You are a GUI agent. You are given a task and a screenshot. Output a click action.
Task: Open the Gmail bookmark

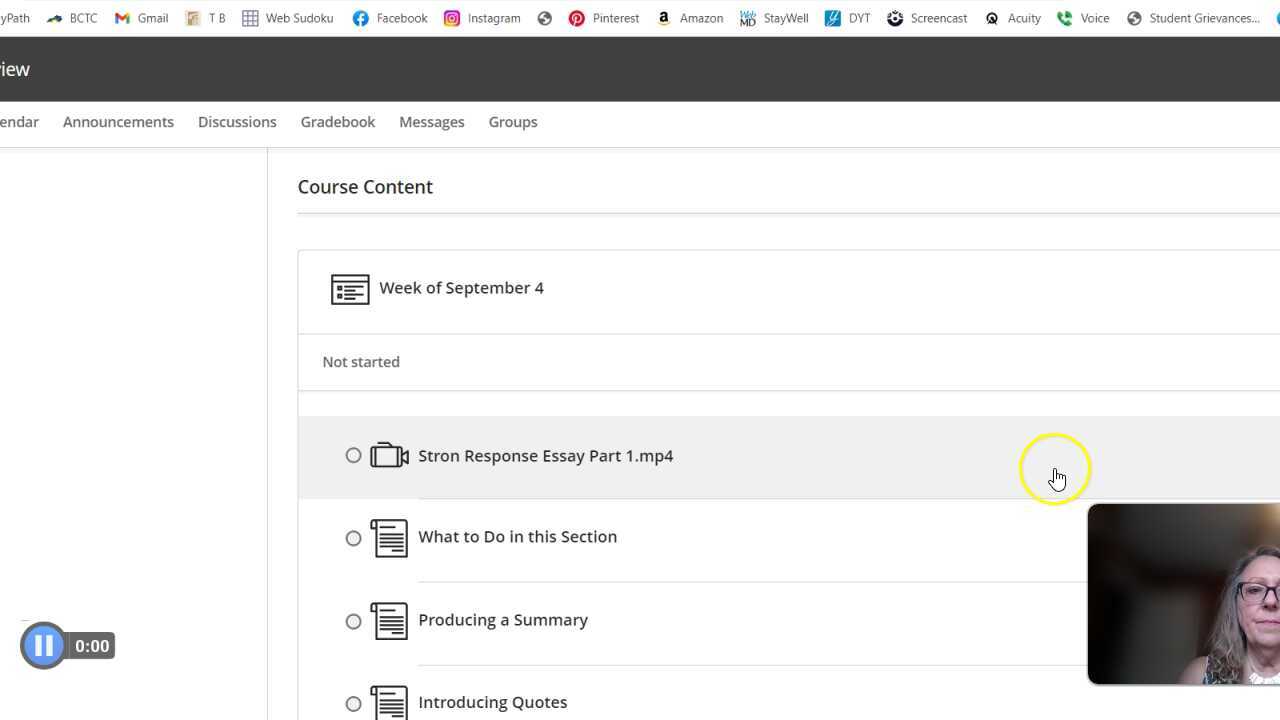141,18
